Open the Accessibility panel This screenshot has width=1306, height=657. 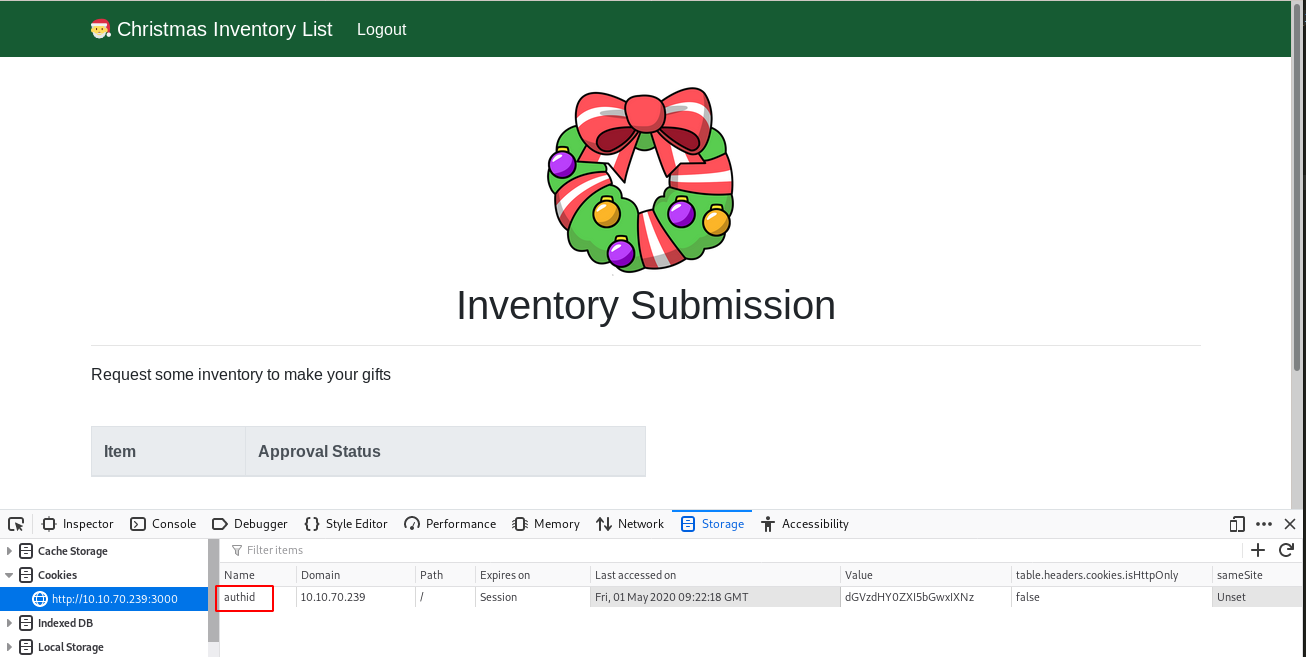tap(805, 524)
